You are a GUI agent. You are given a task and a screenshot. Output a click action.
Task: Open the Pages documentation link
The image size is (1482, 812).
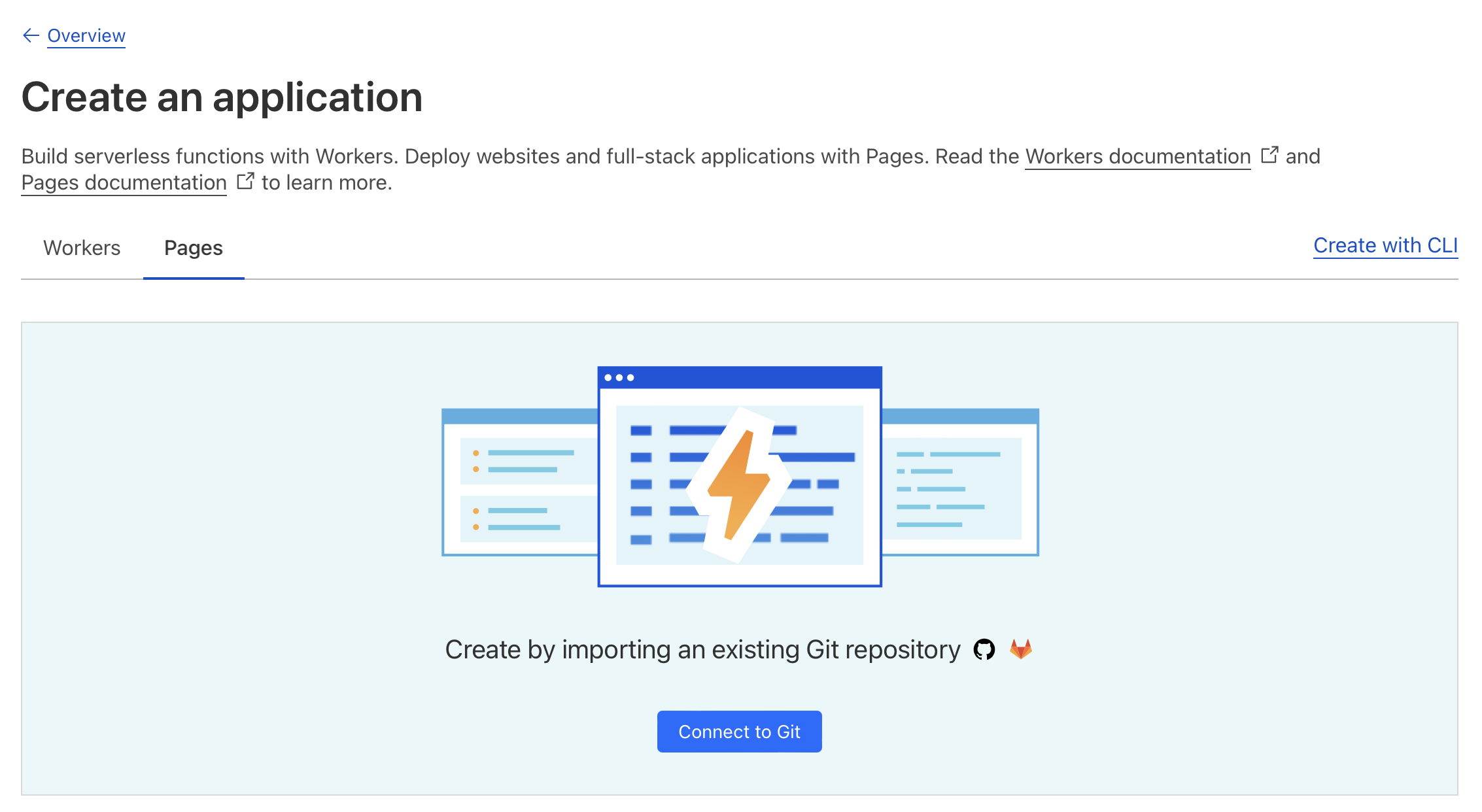[x=124, y=182]
